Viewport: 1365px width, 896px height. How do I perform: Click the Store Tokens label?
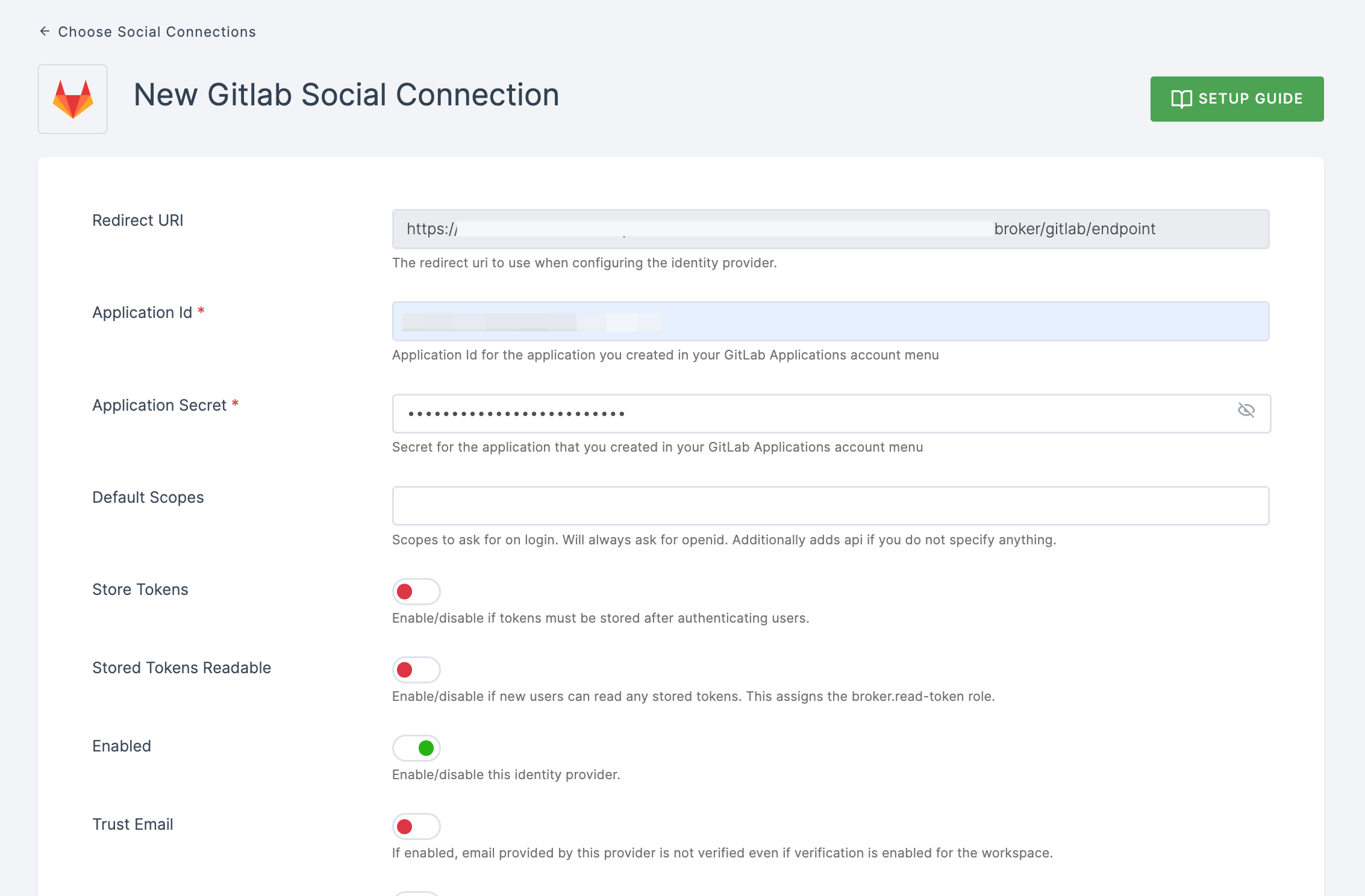[x=140, y=590]
